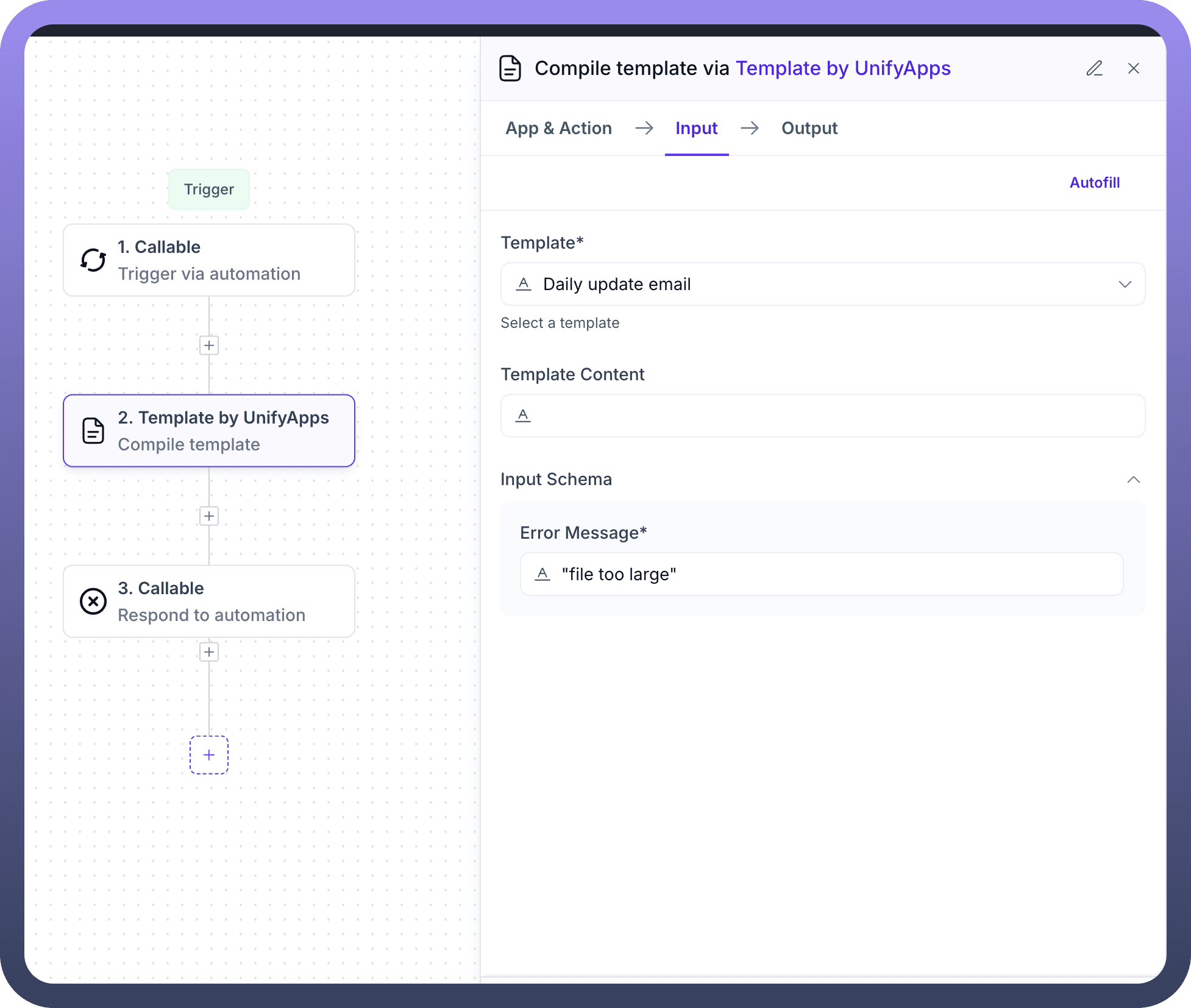This screenshot has height=1008, width=1191.
Task: Click the Respond to automation X-circle icon
Action: (93, 602)
